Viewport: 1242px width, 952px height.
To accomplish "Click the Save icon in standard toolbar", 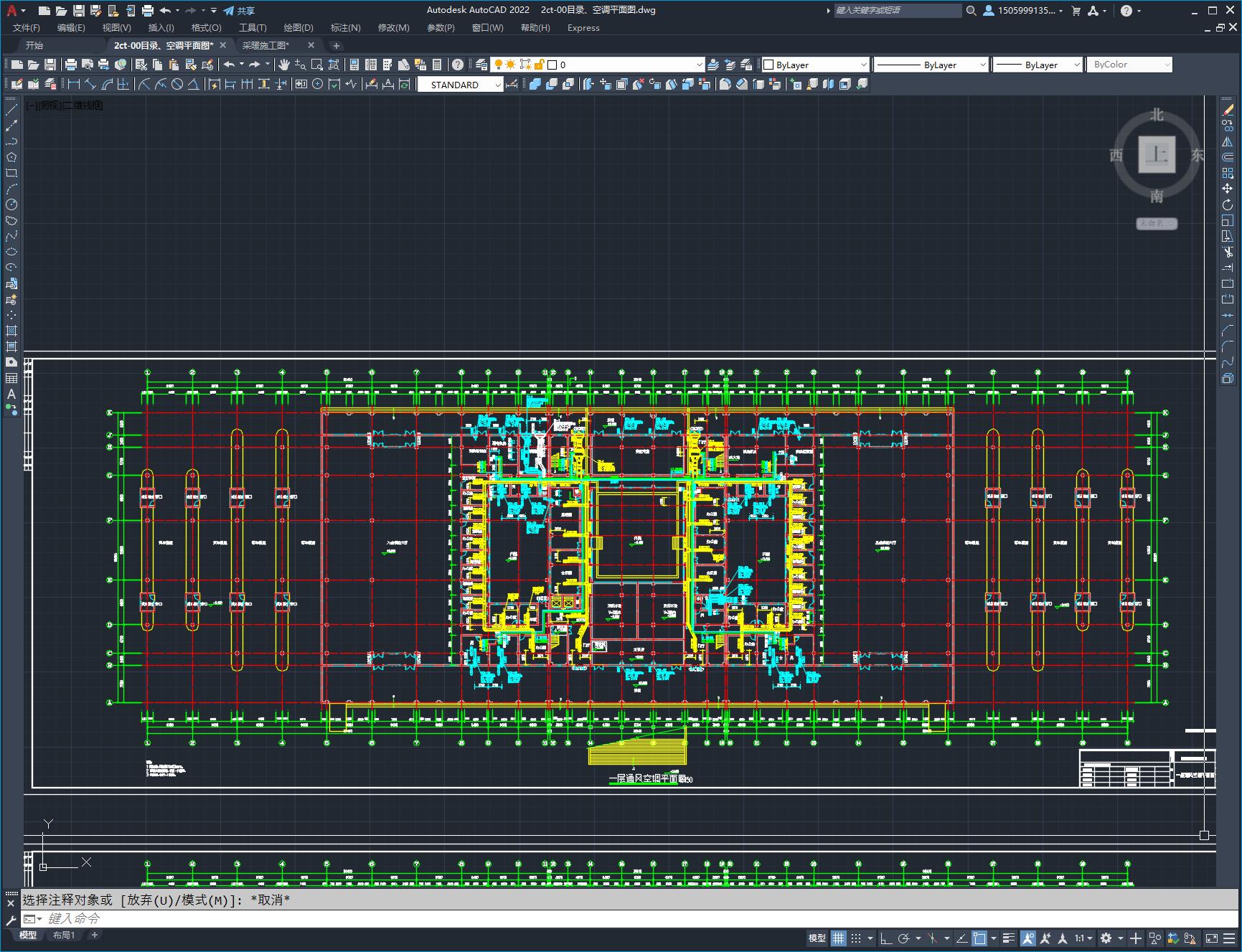I will (50, 65).
